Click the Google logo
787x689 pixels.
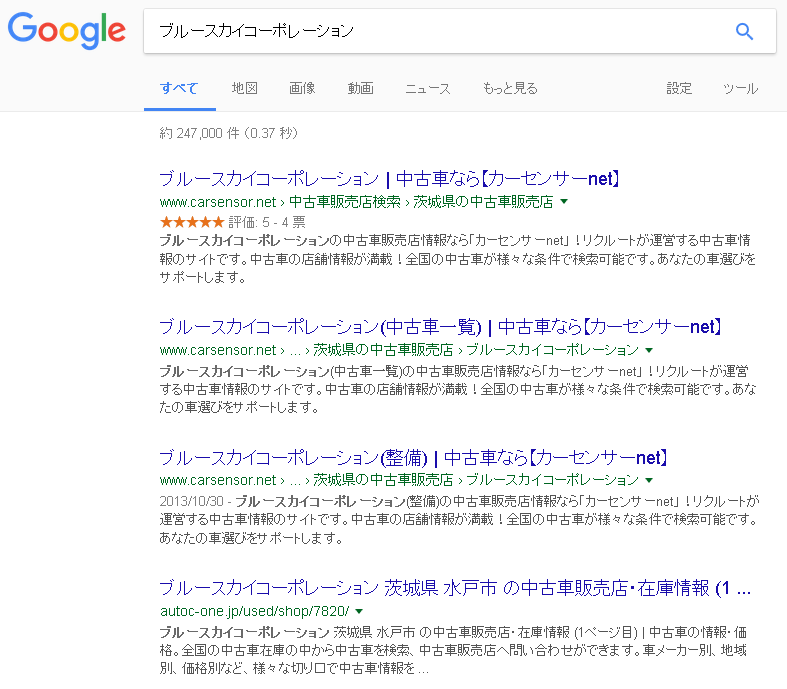coord(66,30)
